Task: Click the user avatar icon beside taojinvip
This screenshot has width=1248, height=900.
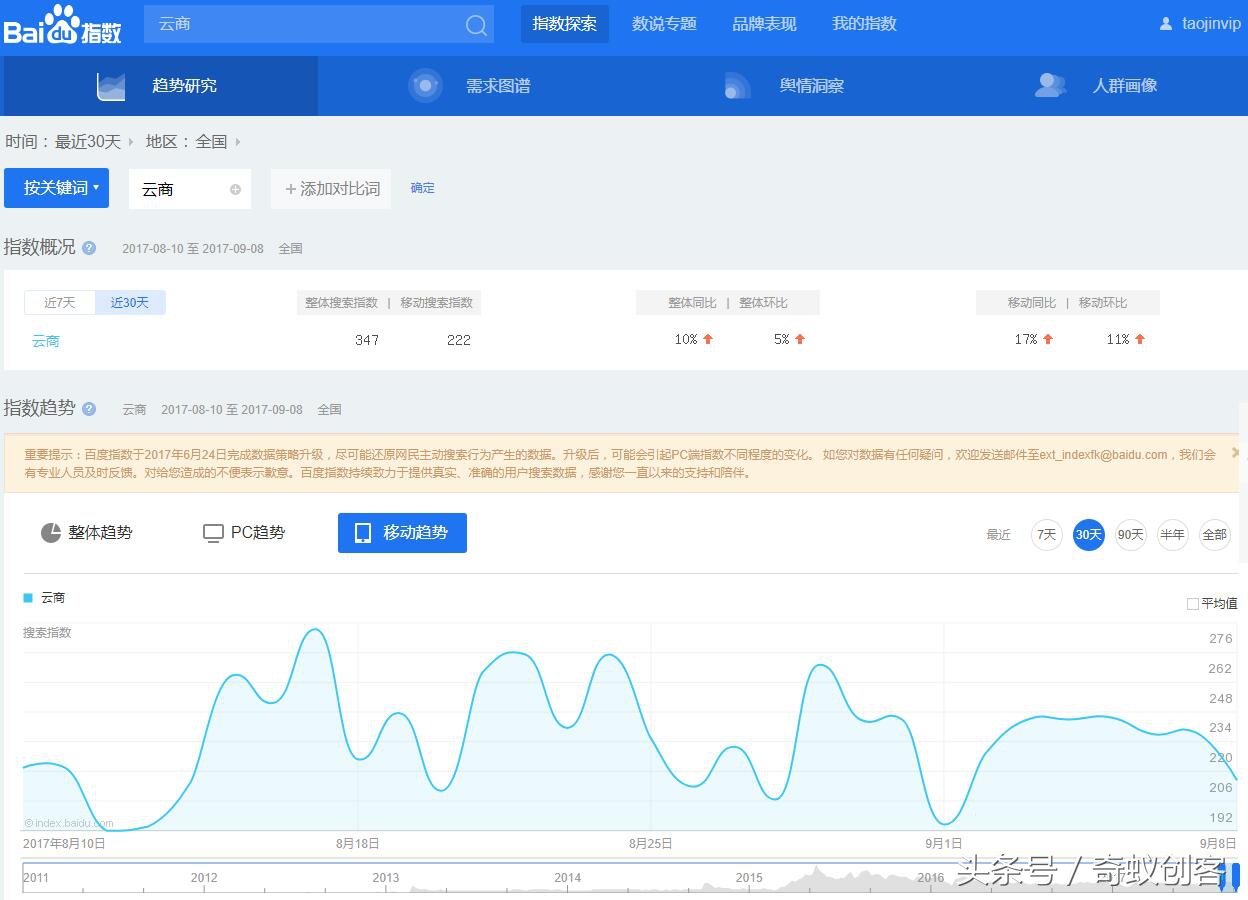Action: (x=1166, y=24)
